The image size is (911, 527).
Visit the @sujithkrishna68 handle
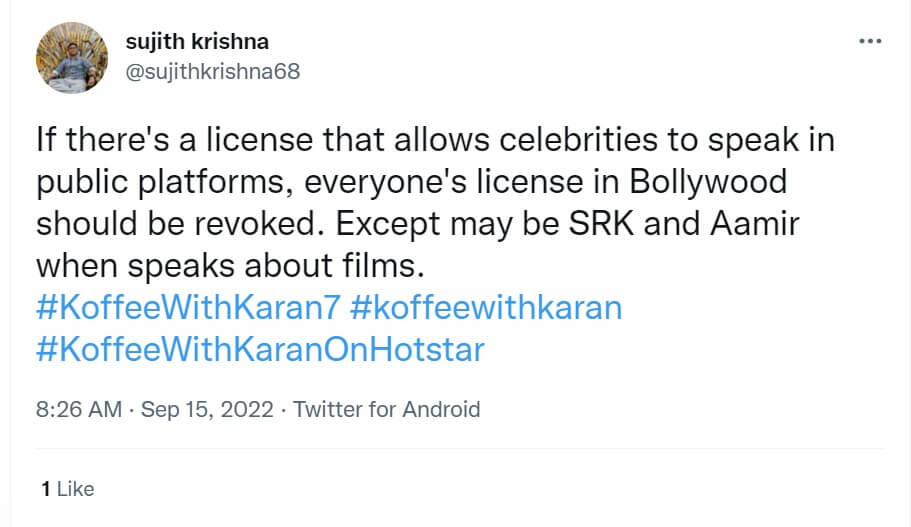point(212,71)
